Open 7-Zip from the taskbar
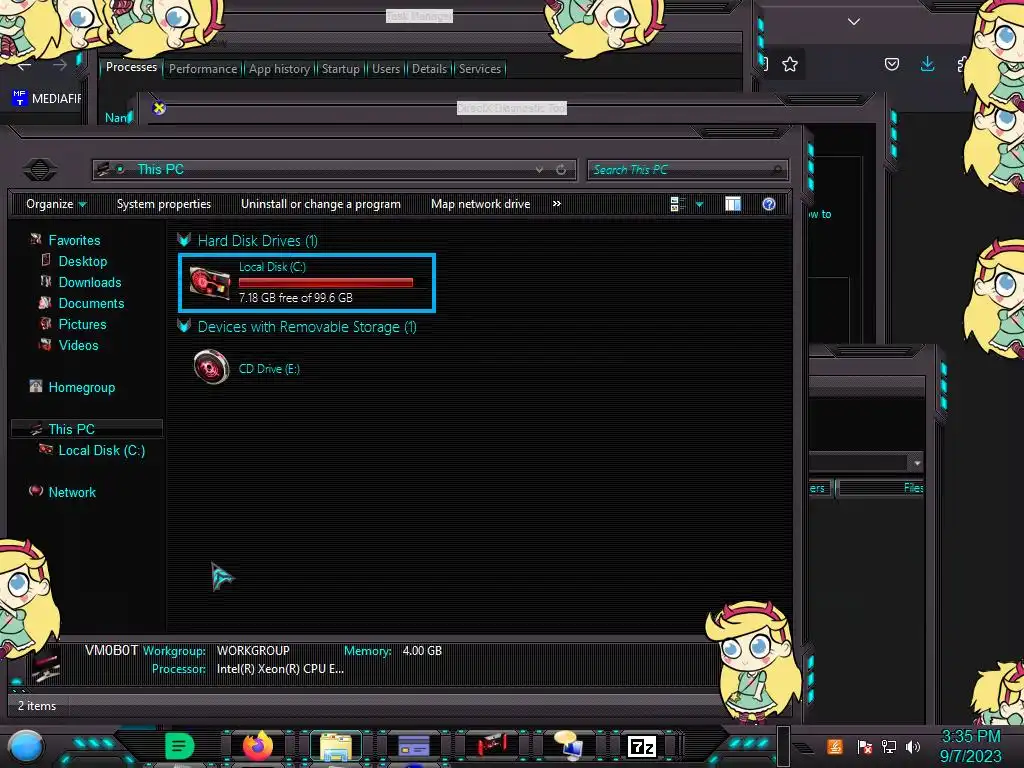The height and width of the screenshot is (768, 1024). pyautogui.click(x=642, y=746)
